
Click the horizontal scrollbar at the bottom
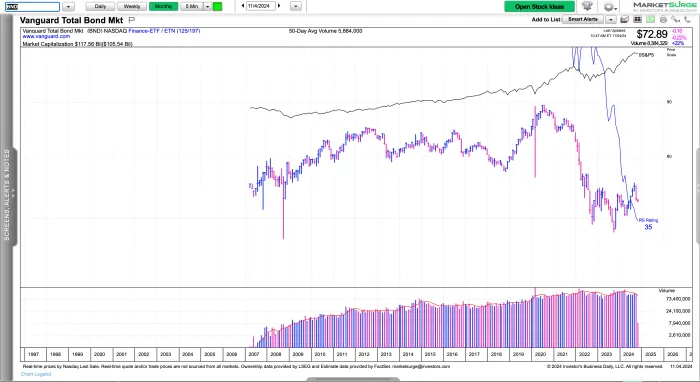[353, 379]
